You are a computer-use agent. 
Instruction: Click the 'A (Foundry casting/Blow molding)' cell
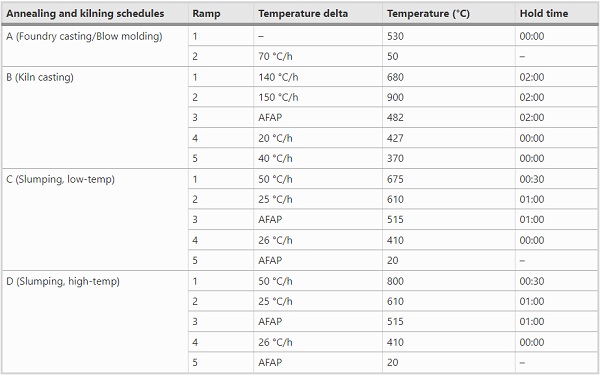(95, 46)
